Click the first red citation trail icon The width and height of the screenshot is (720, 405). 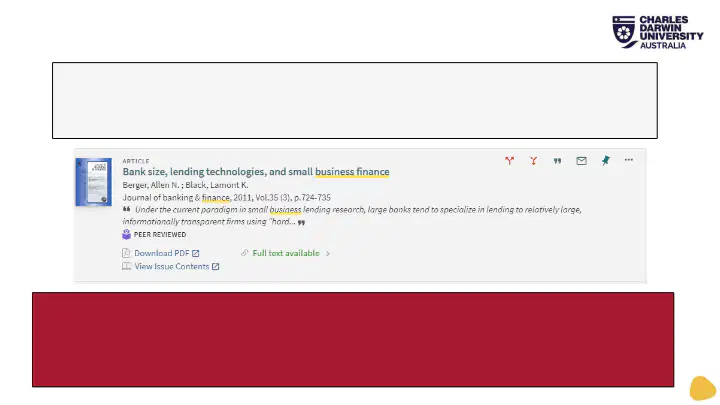tap(509, 161)
